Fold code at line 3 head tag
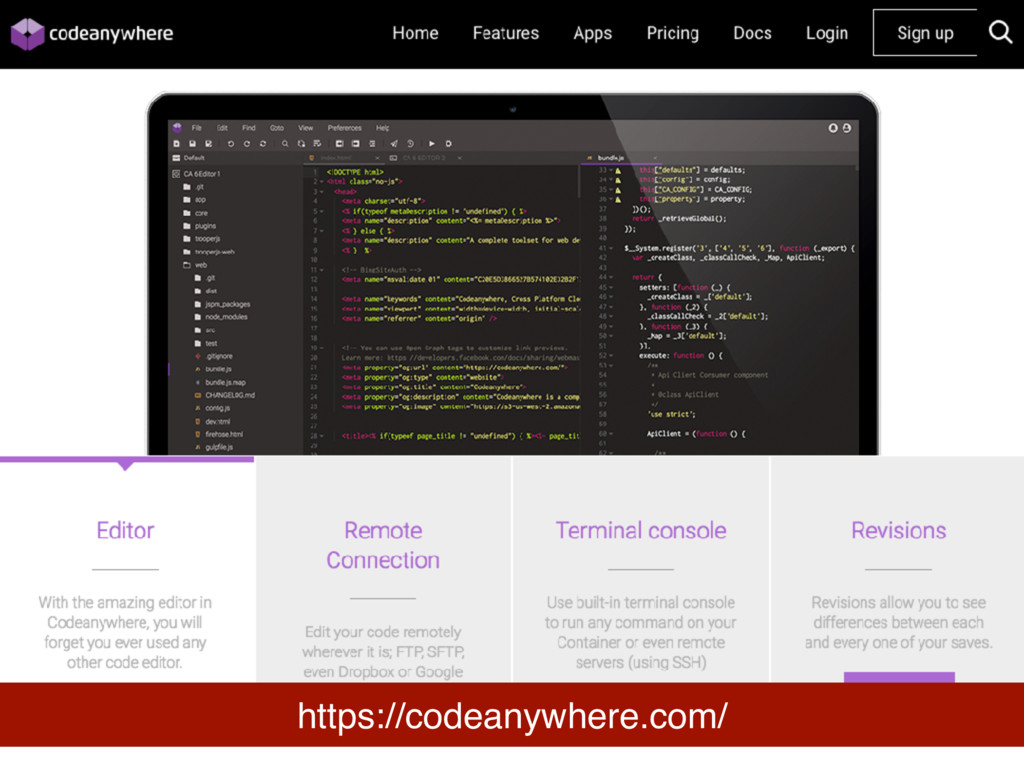1024x768 pixels. 322,192
